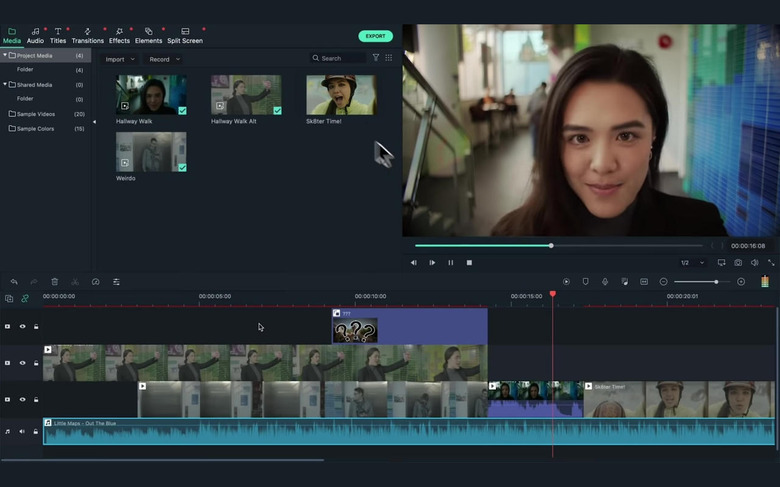Select the Weirdo media thumbnail
Screen dimensions: 780x487
coord(151,152)
